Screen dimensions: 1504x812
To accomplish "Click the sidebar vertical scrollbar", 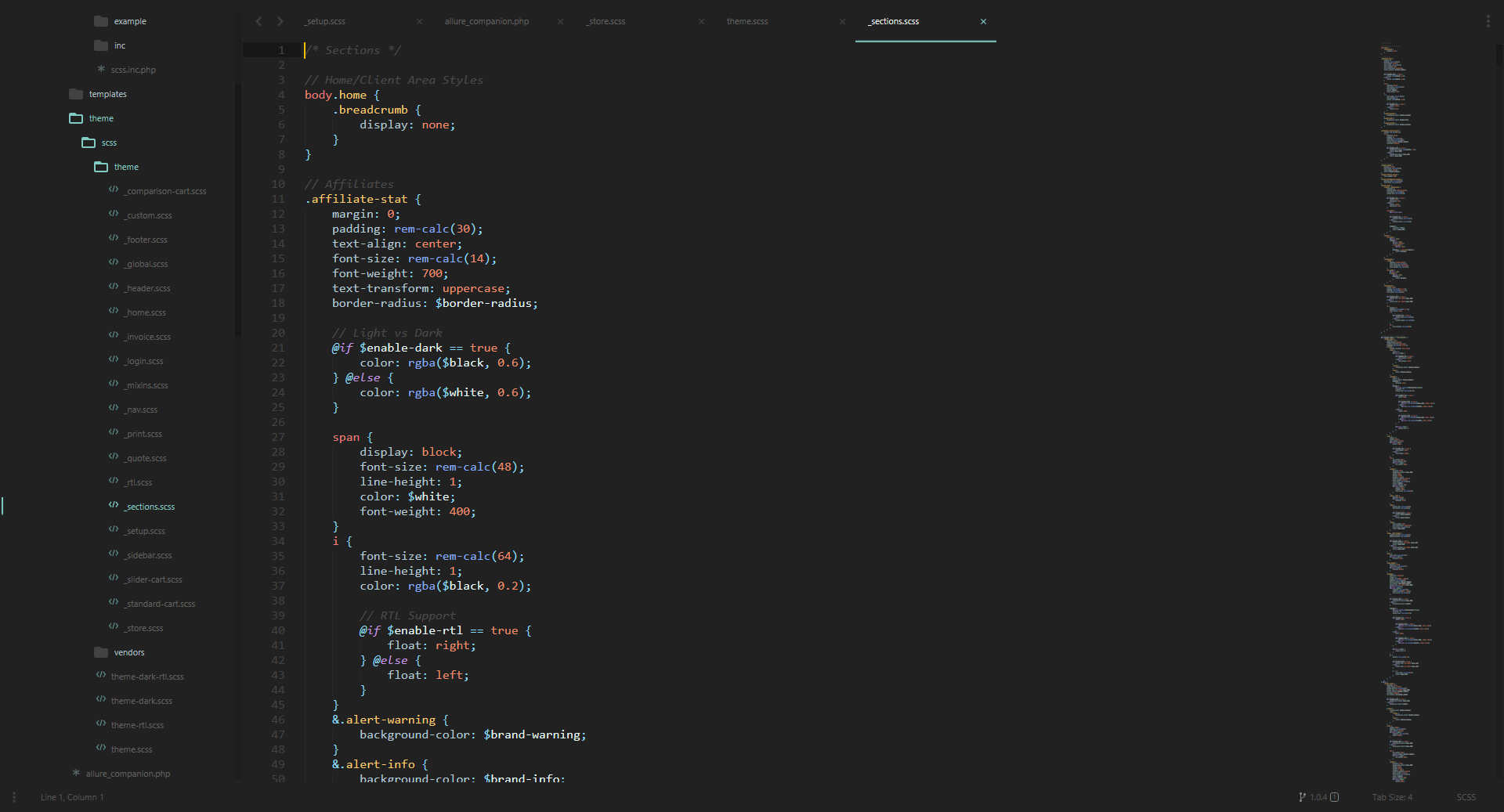I will [238, 211].
